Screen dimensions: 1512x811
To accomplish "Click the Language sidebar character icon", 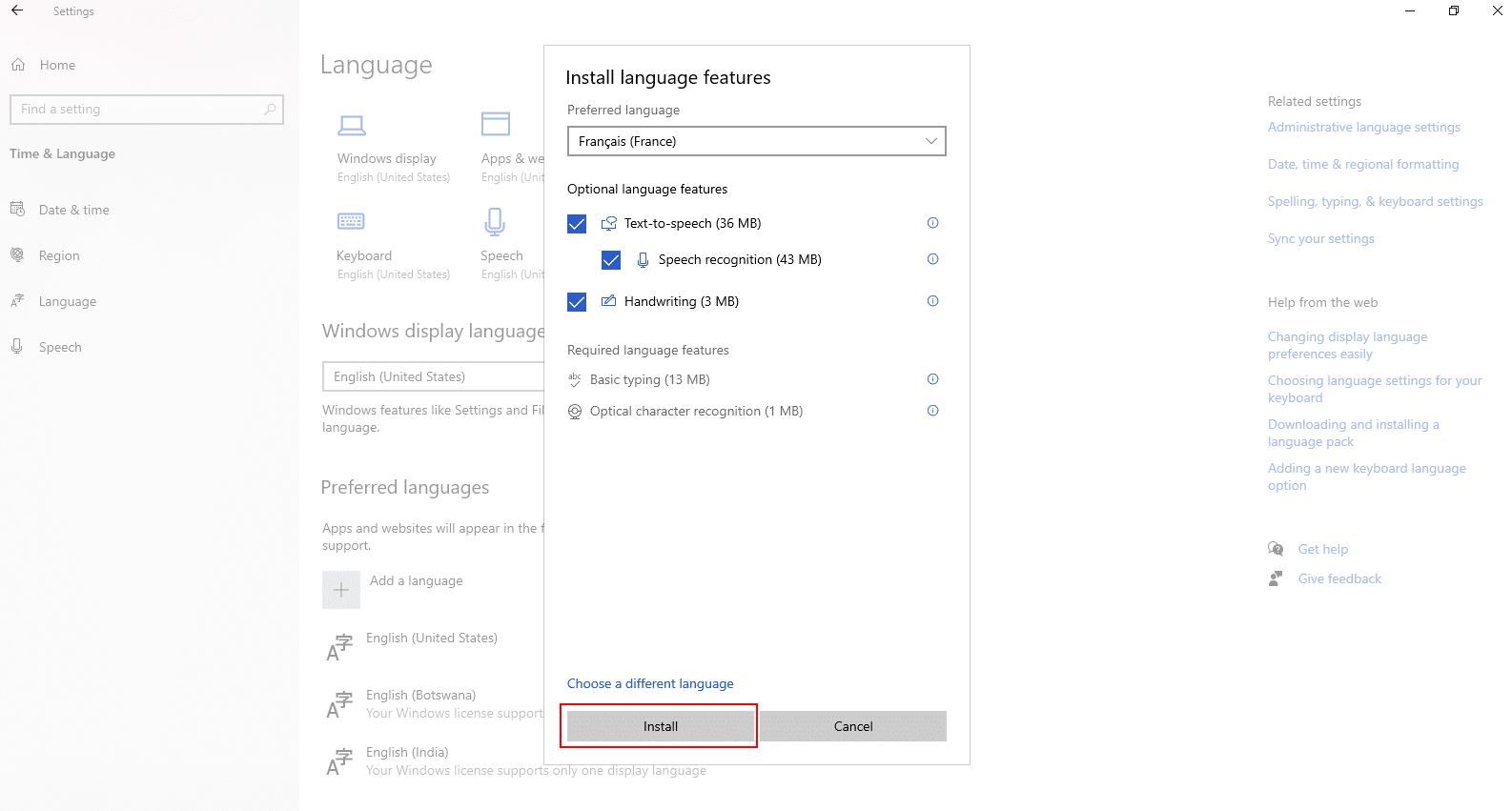I will pyautogui.click(x=17, y=300).
